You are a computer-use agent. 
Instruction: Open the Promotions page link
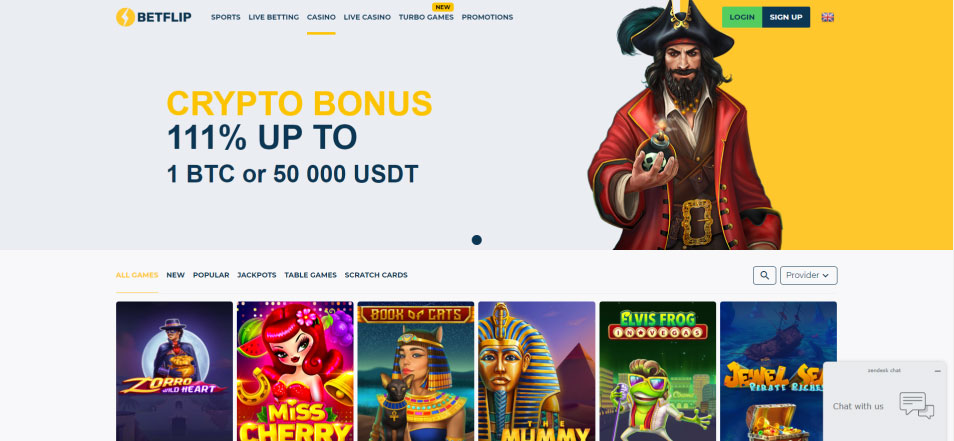point(487,17)
